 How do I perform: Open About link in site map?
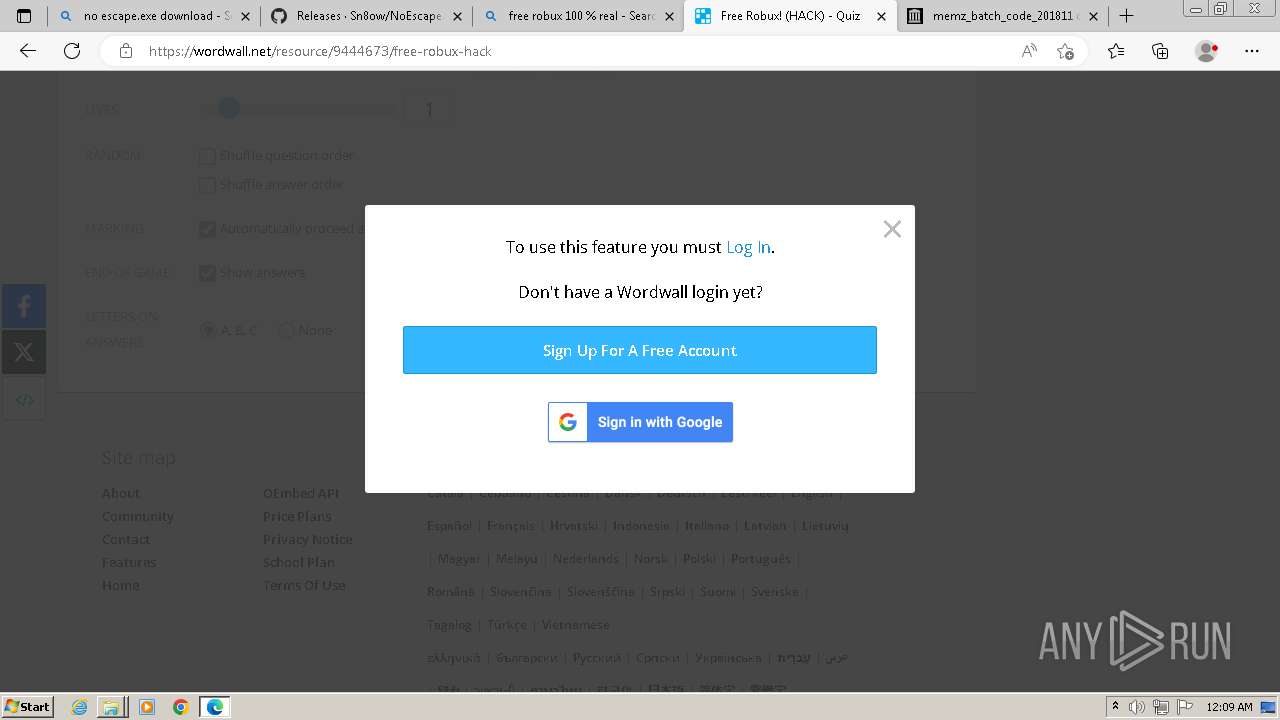tap(121, 493)
